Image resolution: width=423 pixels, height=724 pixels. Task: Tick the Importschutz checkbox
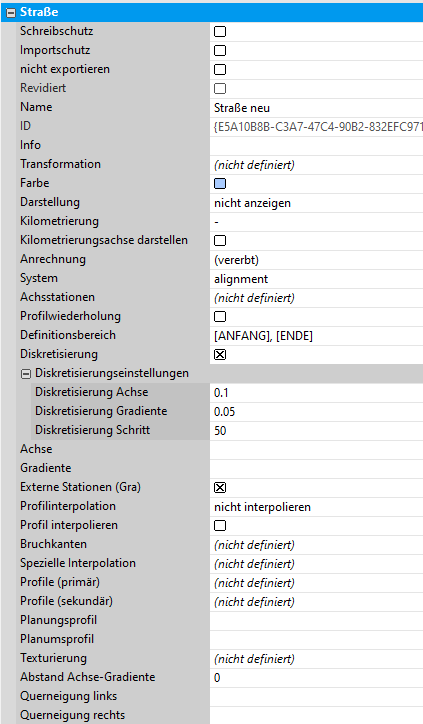click(x=220, y=50)
